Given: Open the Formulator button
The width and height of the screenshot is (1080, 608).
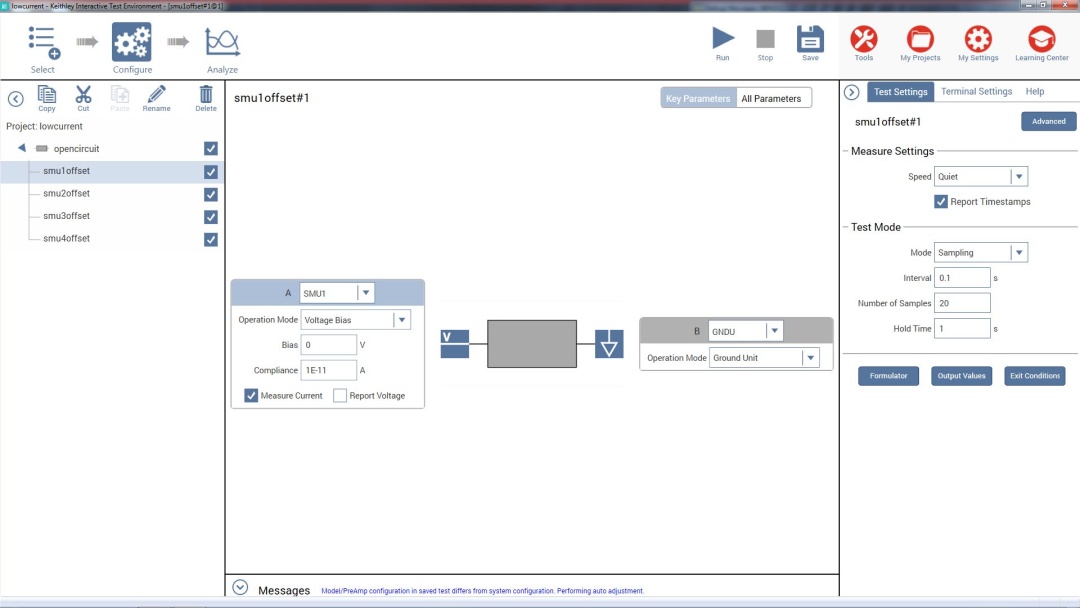Looking at the screenshot, I should (x=888, y=376).
